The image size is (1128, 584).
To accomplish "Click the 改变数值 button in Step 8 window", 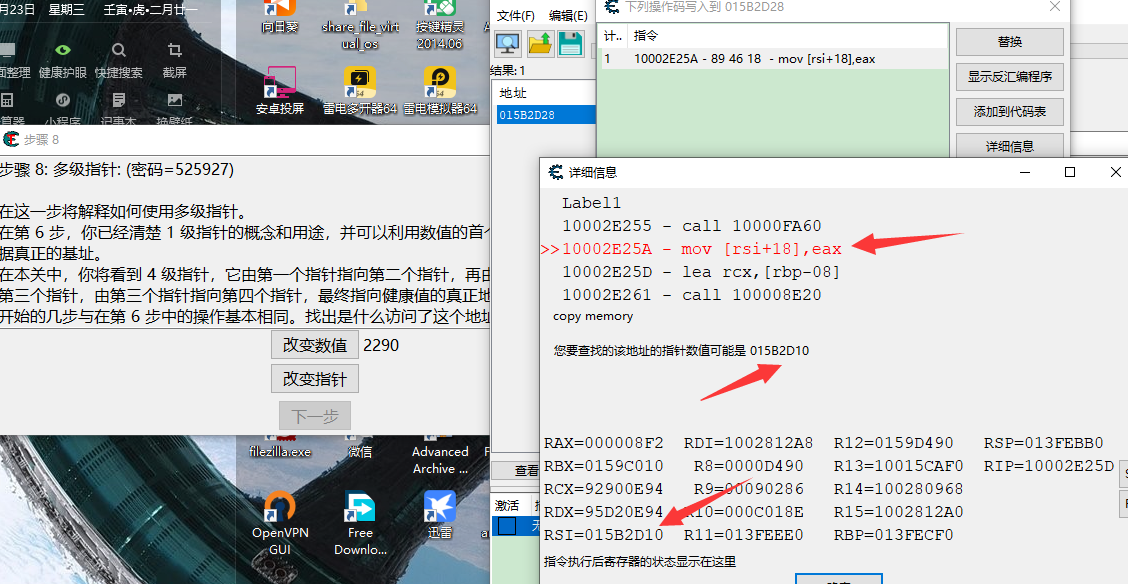I will click(x=314, y=345).
